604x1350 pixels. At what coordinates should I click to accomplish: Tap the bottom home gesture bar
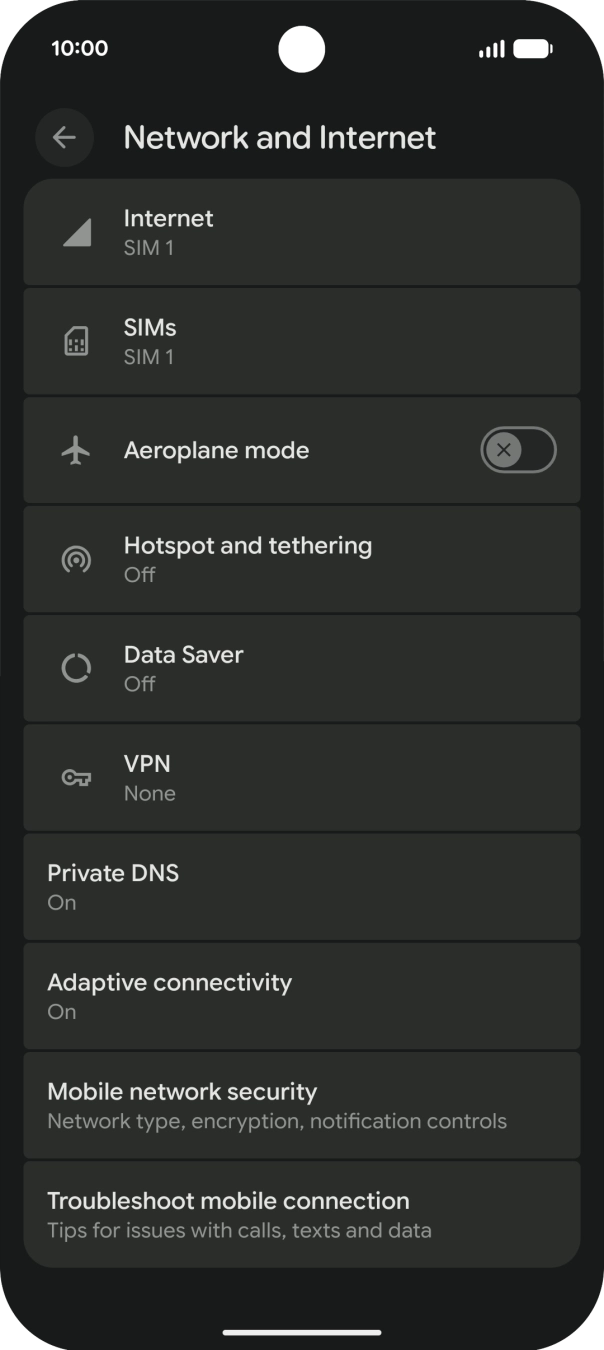tap(302, 1332)
